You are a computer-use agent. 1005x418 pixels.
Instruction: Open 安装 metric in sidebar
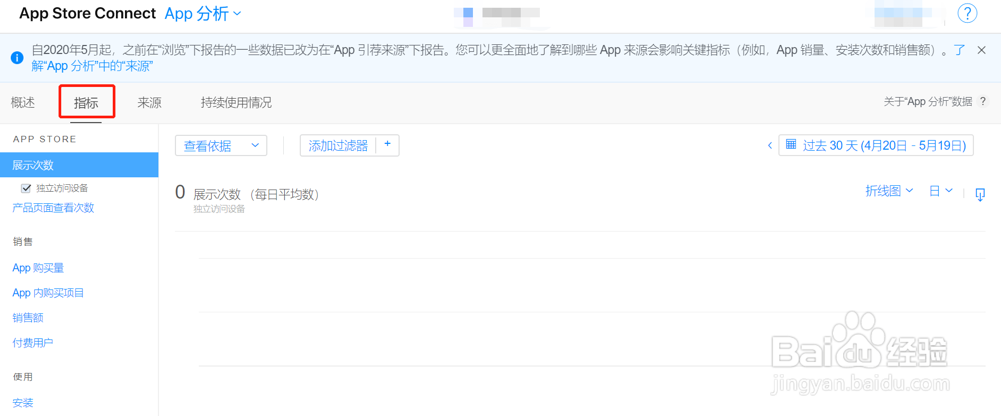[x=23, y=403]
